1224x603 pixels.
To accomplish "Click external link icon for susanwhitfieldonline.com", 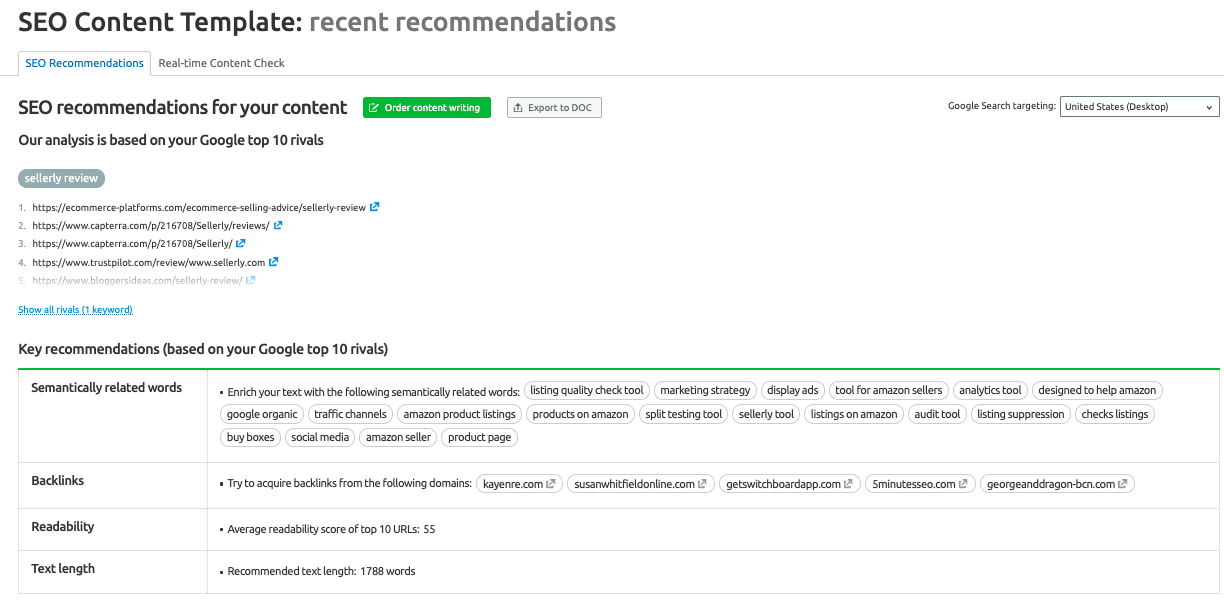I will [703, 484].
